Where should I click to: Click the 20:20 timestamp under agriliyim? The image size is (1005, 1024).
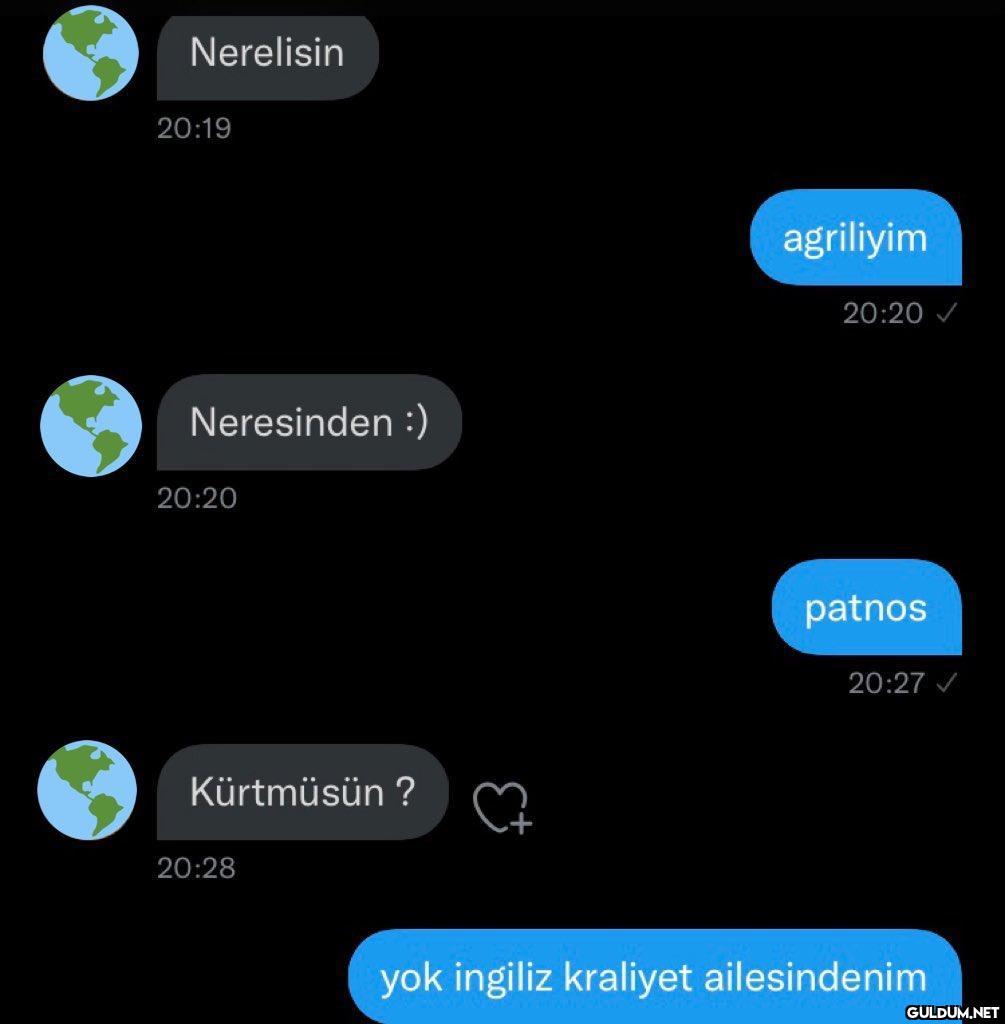coord(882,313)
